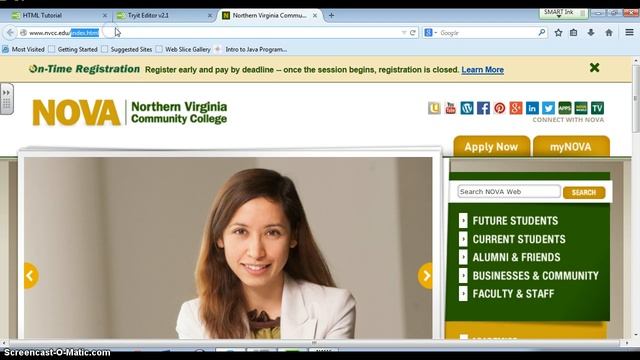Open the Web Slice Gallery bookmark
Image resolution: width=640 pixels, height=360 pixels.
click(x=183, y=49)
